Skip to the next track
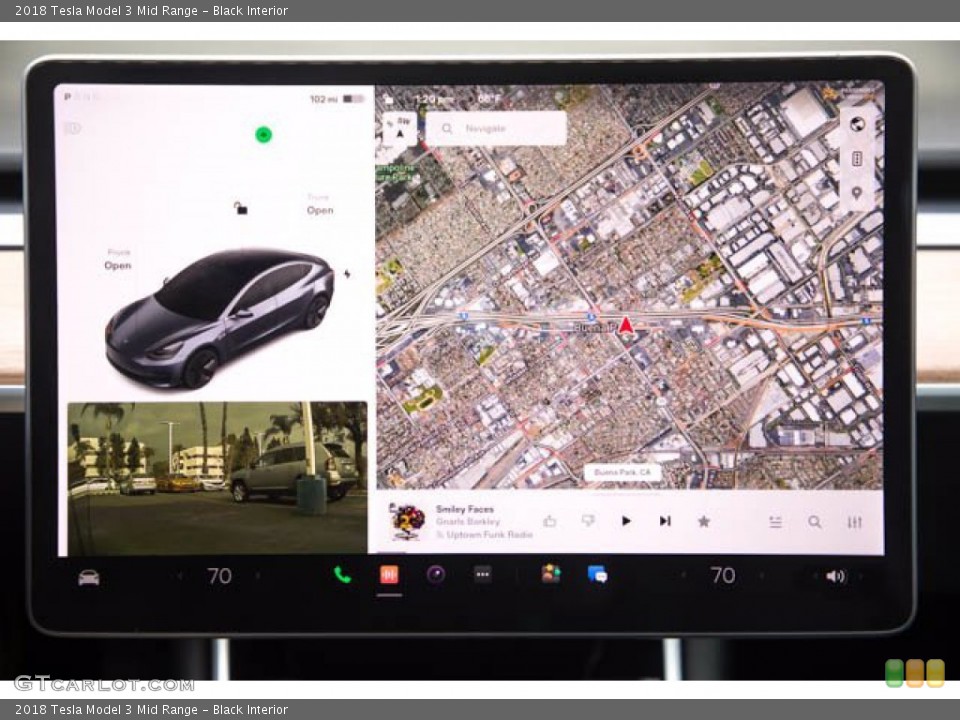 (665, 521)
